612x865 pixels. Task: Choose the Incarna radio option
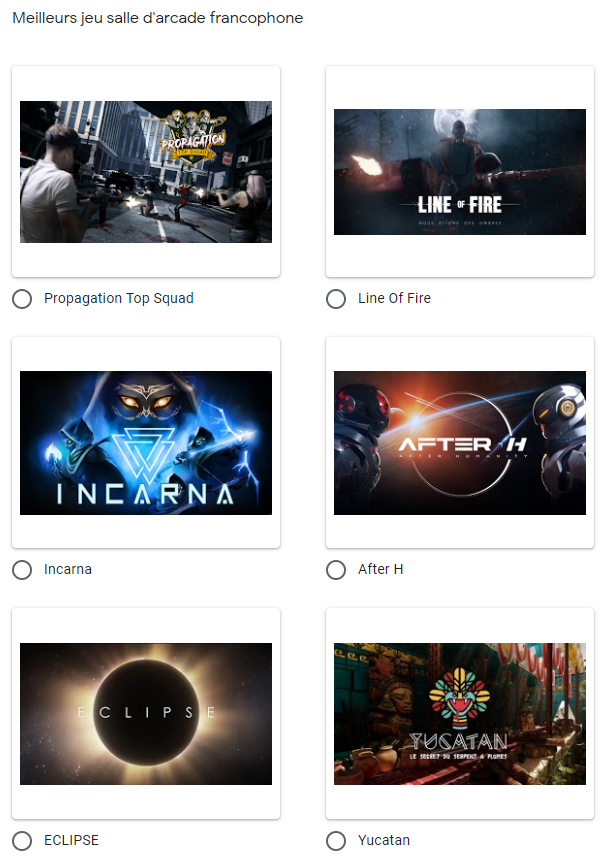[x=22, y=570]
